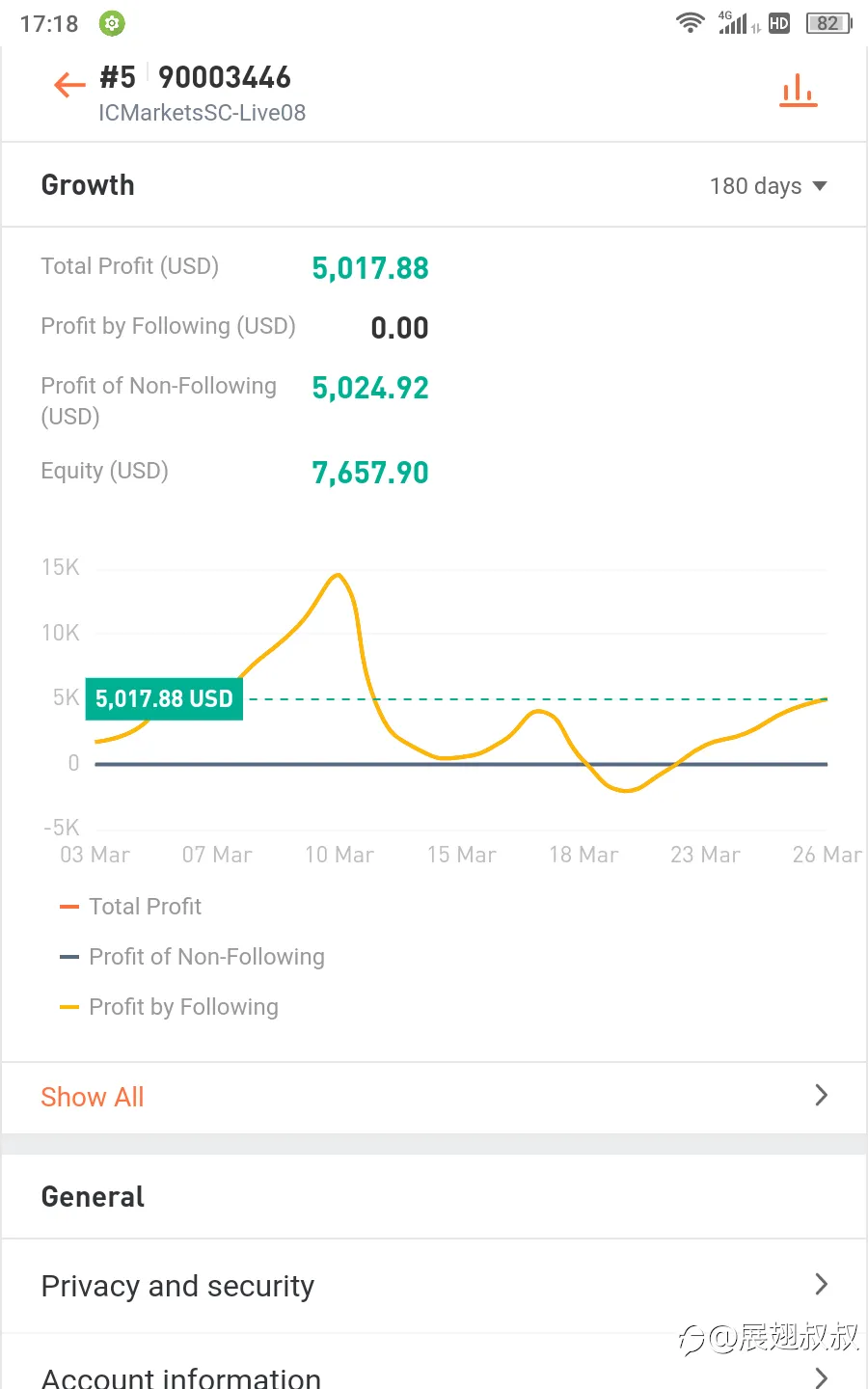This screenshot has width=868, height=1389.
Task: Tap the Wi-Fi status icon
Action: [690, 23]
